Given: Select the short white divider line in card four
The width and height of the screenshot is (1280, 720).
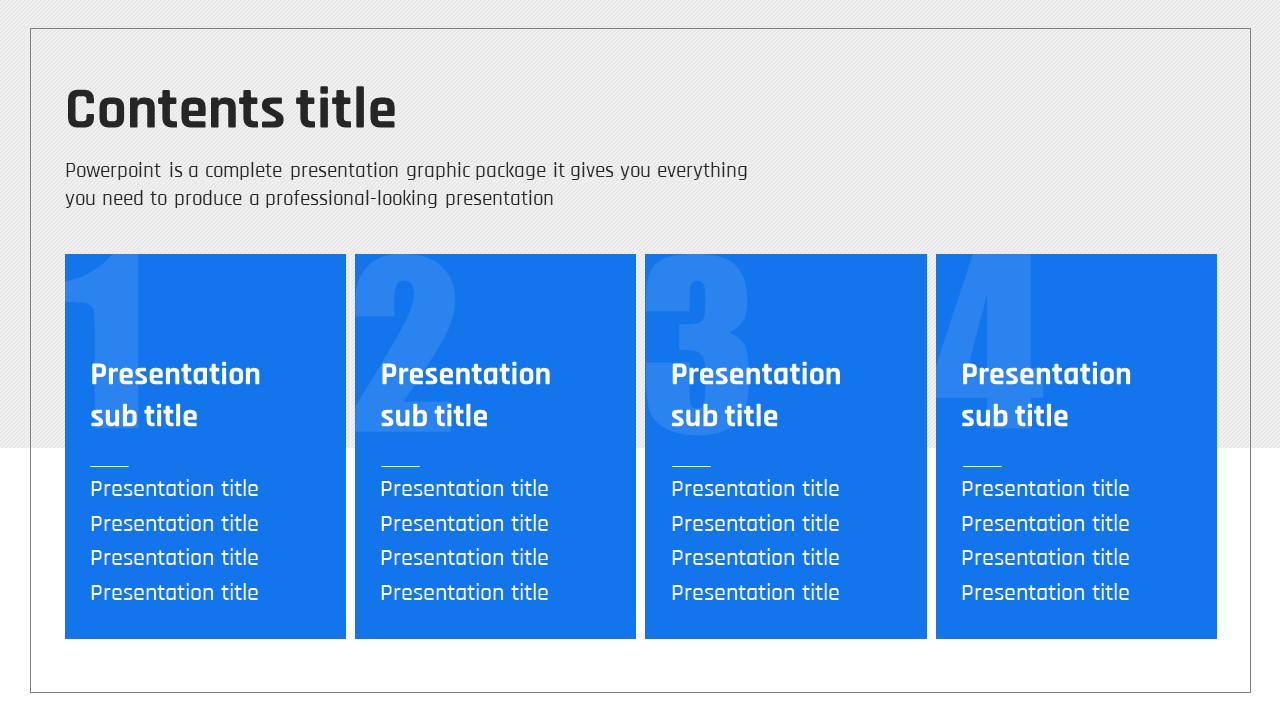Looking at the screenshot, I should [x=981, y=466].
